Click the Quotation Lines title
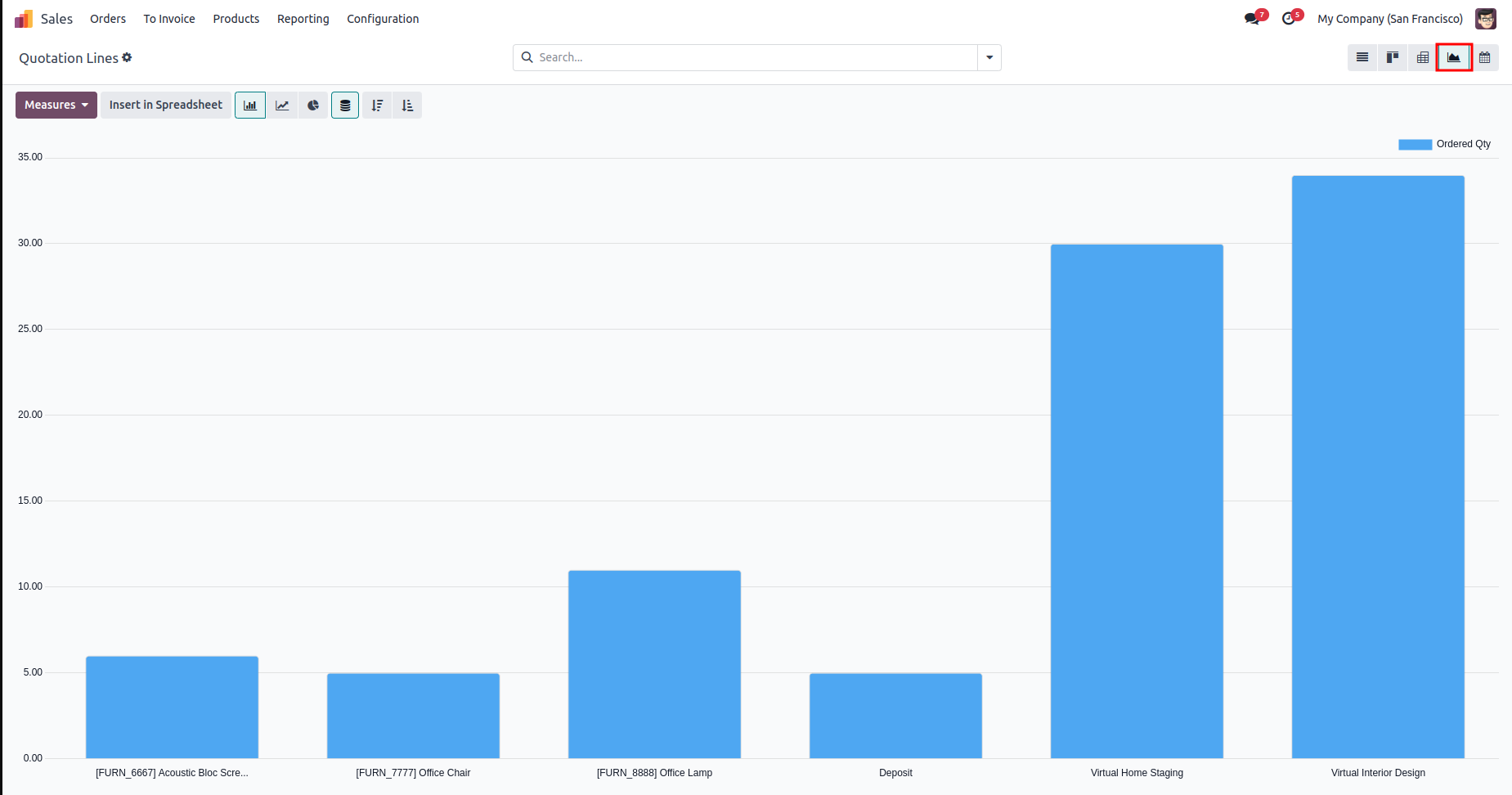The height and width of the screenshot is (795, 1512). click(x=69, y=58)
